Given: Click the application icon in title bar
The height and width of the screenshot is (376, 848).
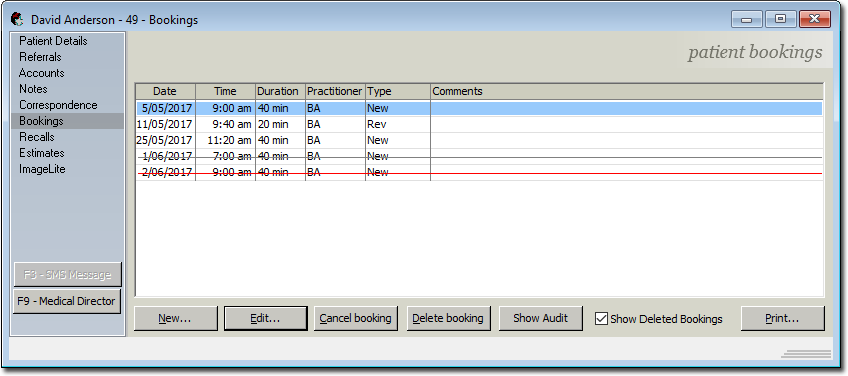Looking at the screenshot, I should (17, 19).
